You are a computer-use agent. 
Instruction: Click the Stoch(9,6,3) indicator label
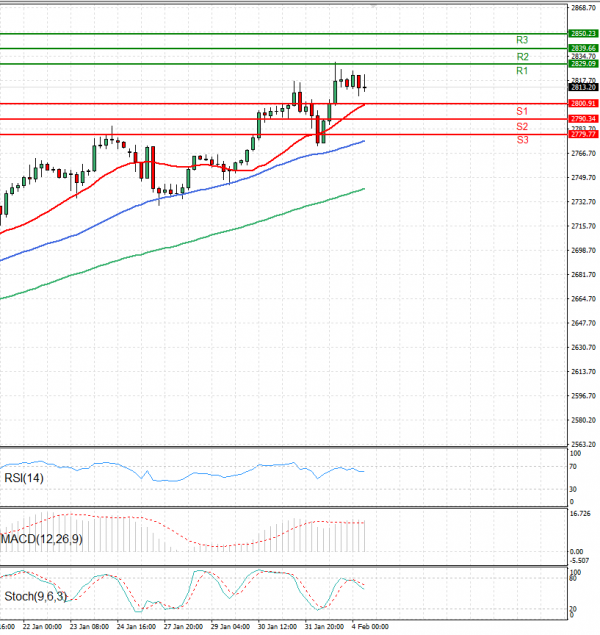point(36,597)
